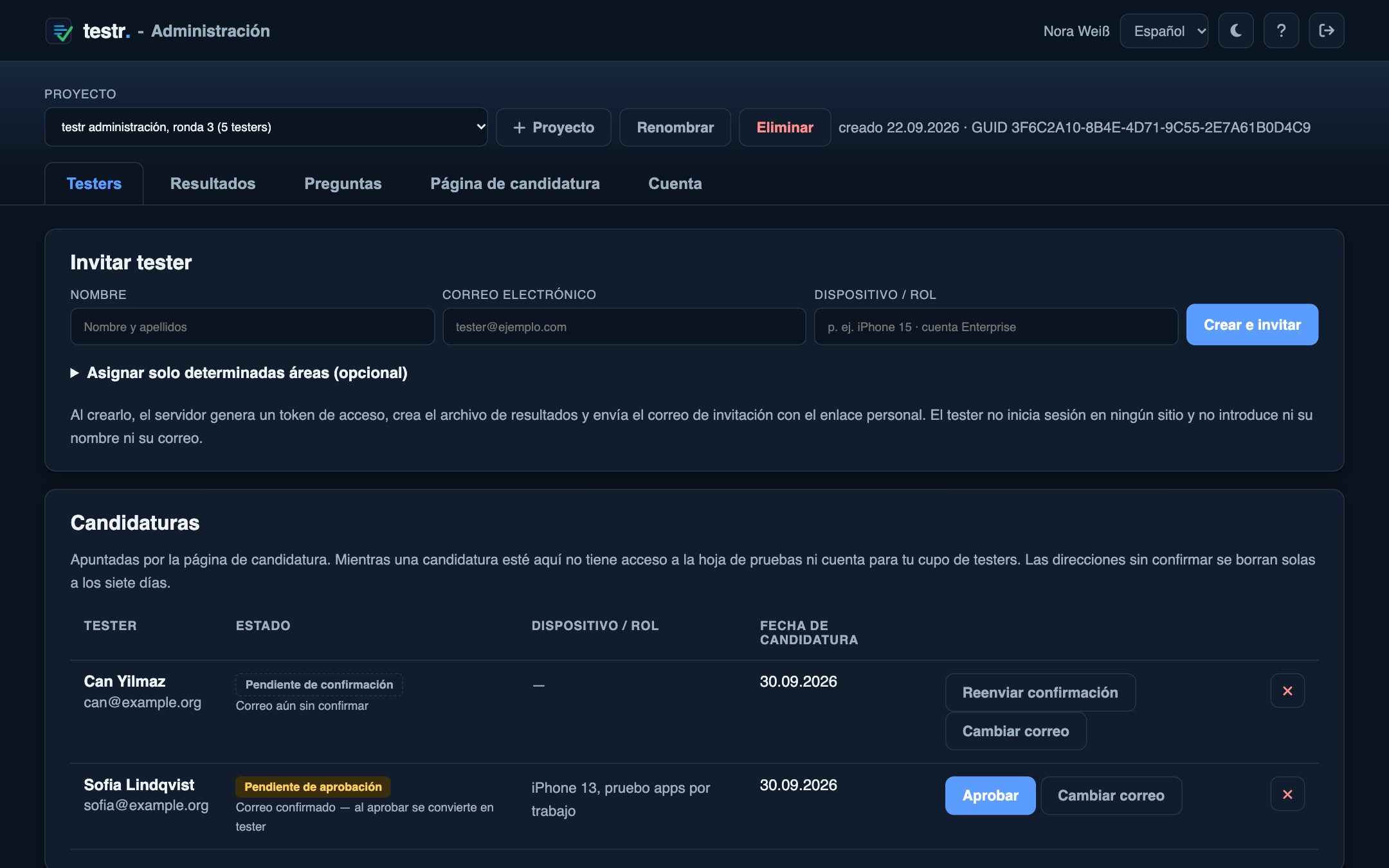The width and height of the screenshot is (1389, 868).
Task: Focus the Dispositivo / Rol input field
Action: click(x=996, y=327)
